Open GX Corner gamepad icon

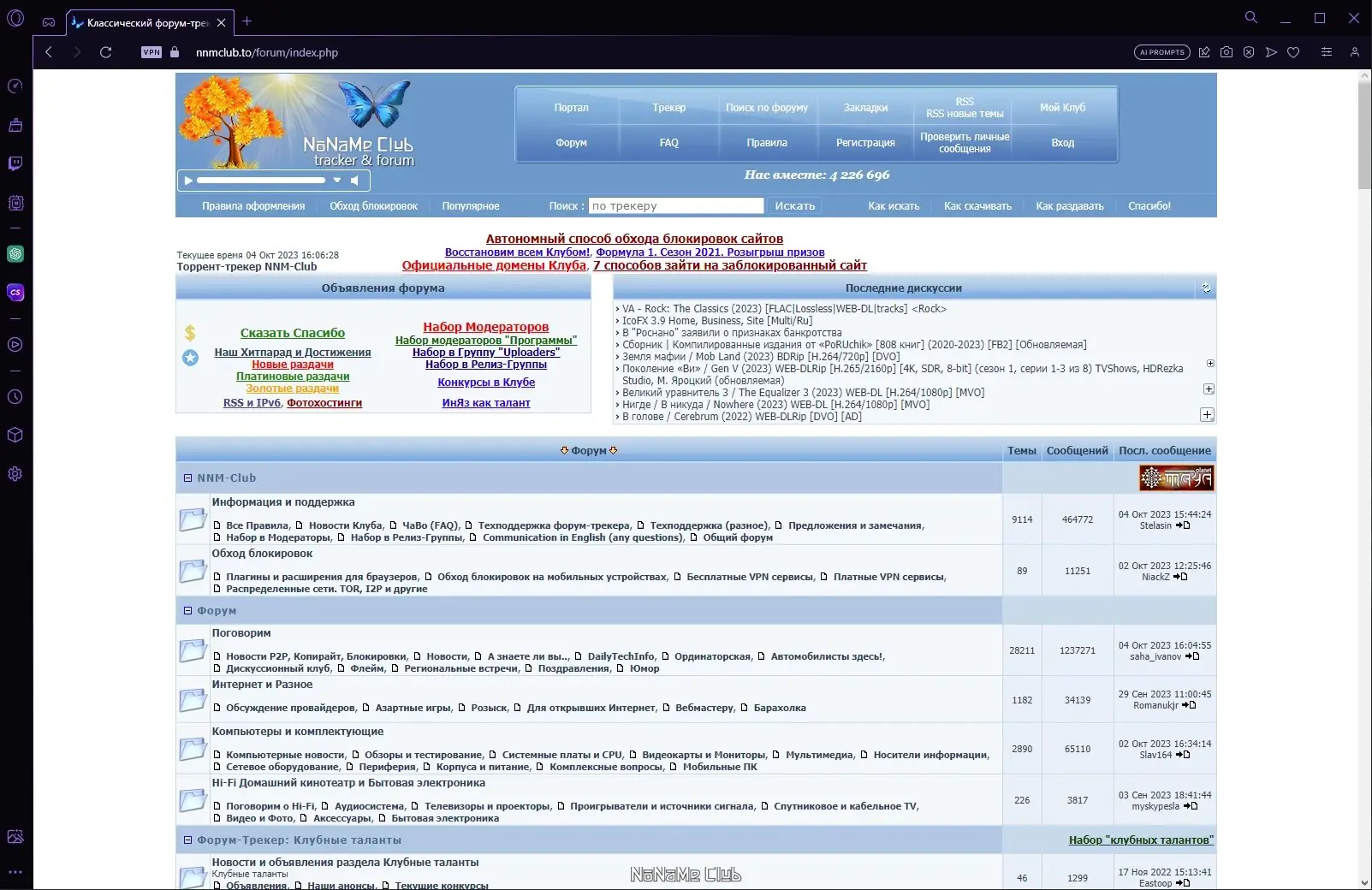[x=49, y=22]
